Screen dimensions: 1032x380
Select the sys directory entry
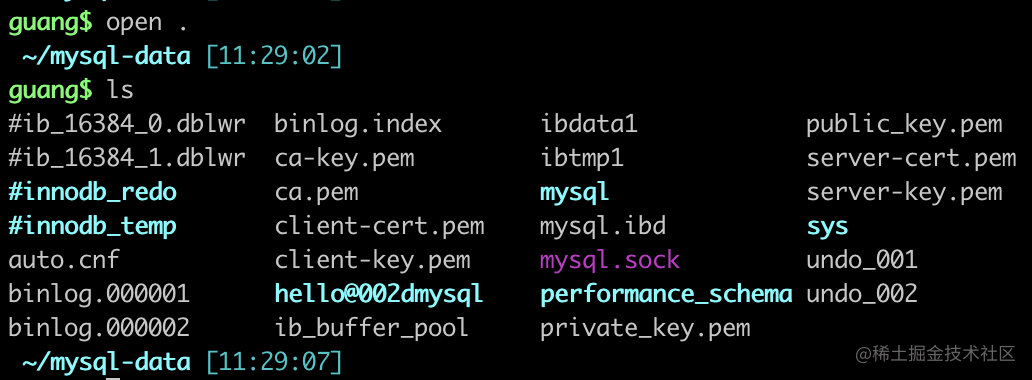click(x=827, y=227)
